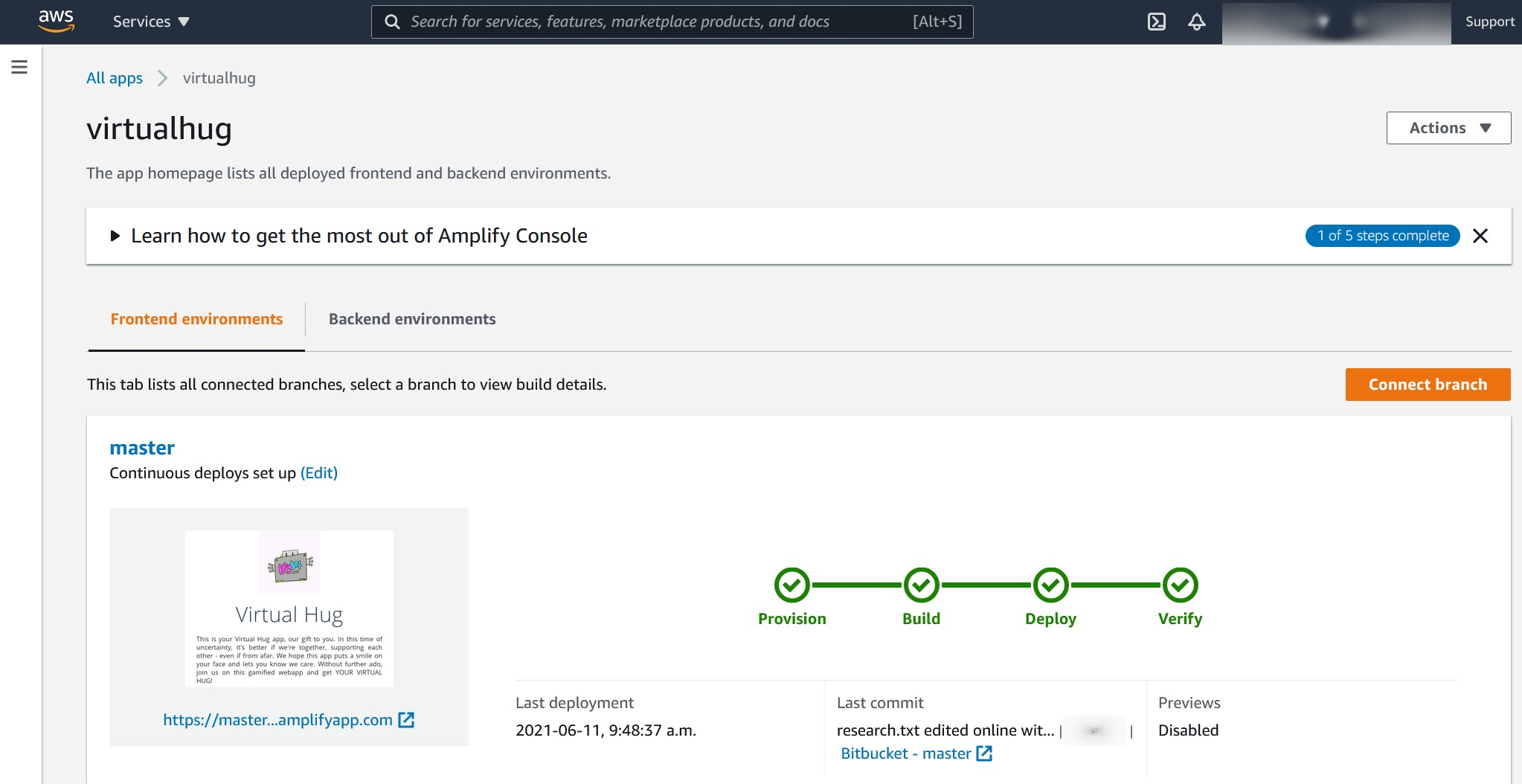Open the master branch link
The image size is (1522, 784).
coord(142,448)
